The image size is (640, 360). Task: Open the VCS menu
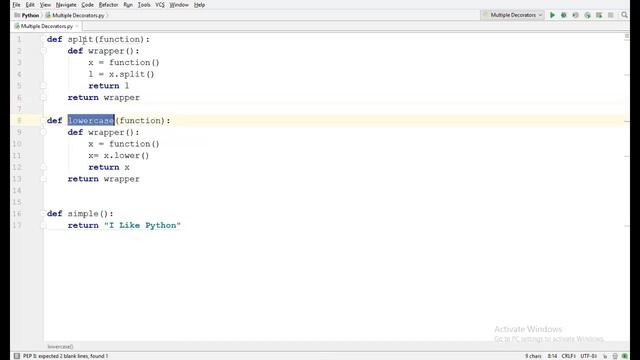[160, 5]
